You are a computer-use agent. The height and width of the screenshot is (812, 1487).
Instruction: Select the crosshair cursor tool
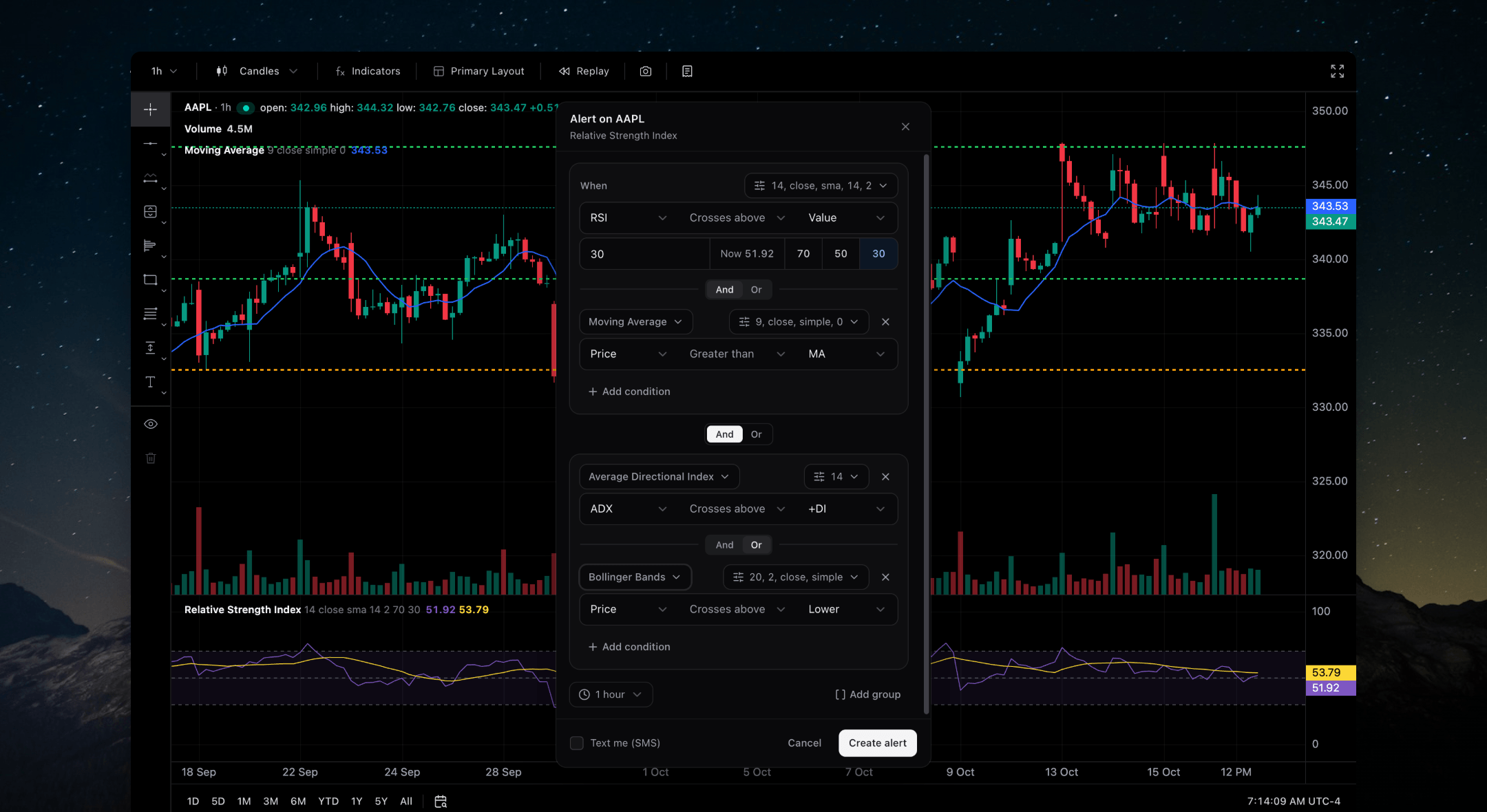coord(150,109)
